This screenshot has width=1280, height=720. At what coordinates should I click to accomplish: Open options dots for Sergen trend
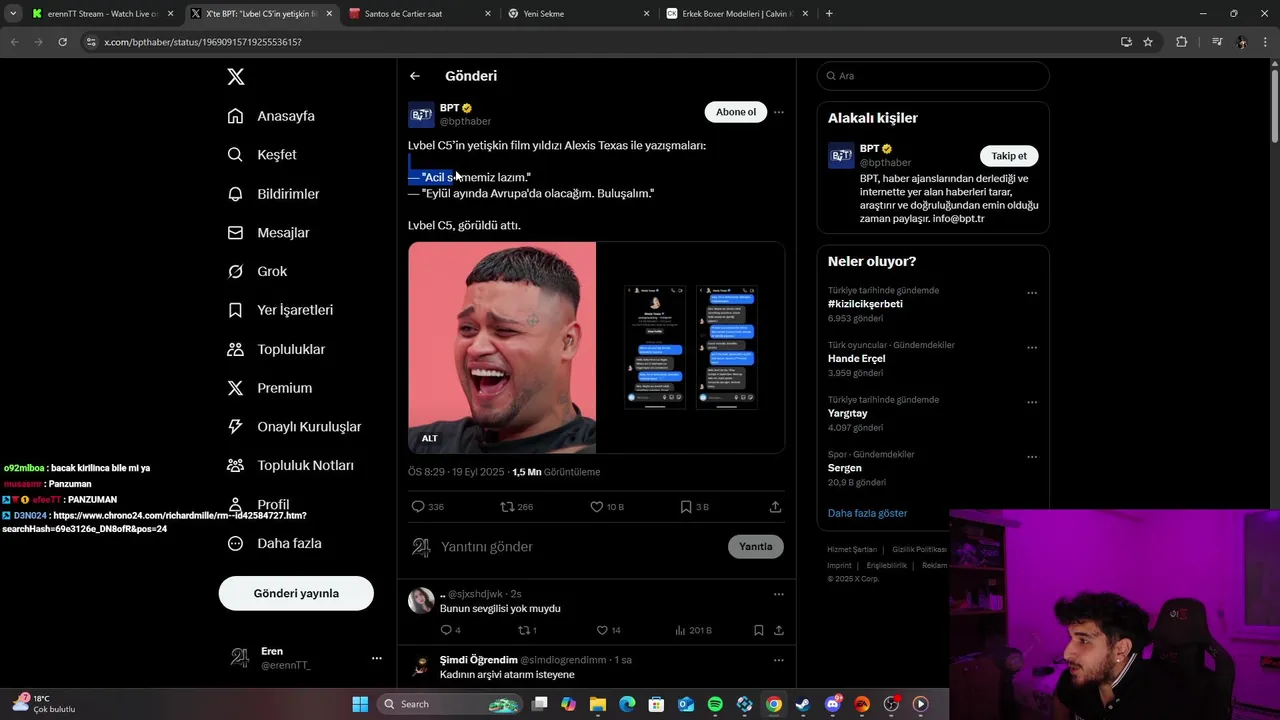1032,458
